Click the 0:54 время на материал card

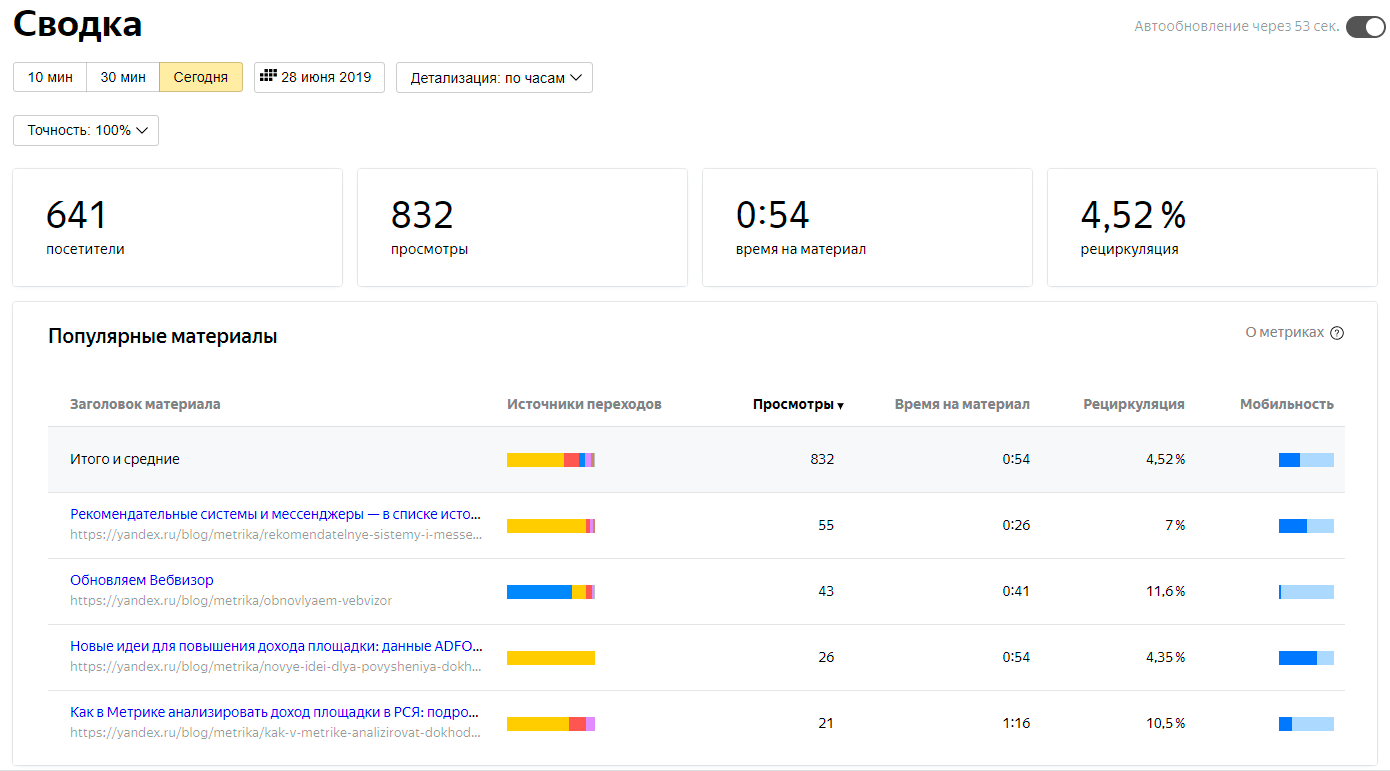867,228
